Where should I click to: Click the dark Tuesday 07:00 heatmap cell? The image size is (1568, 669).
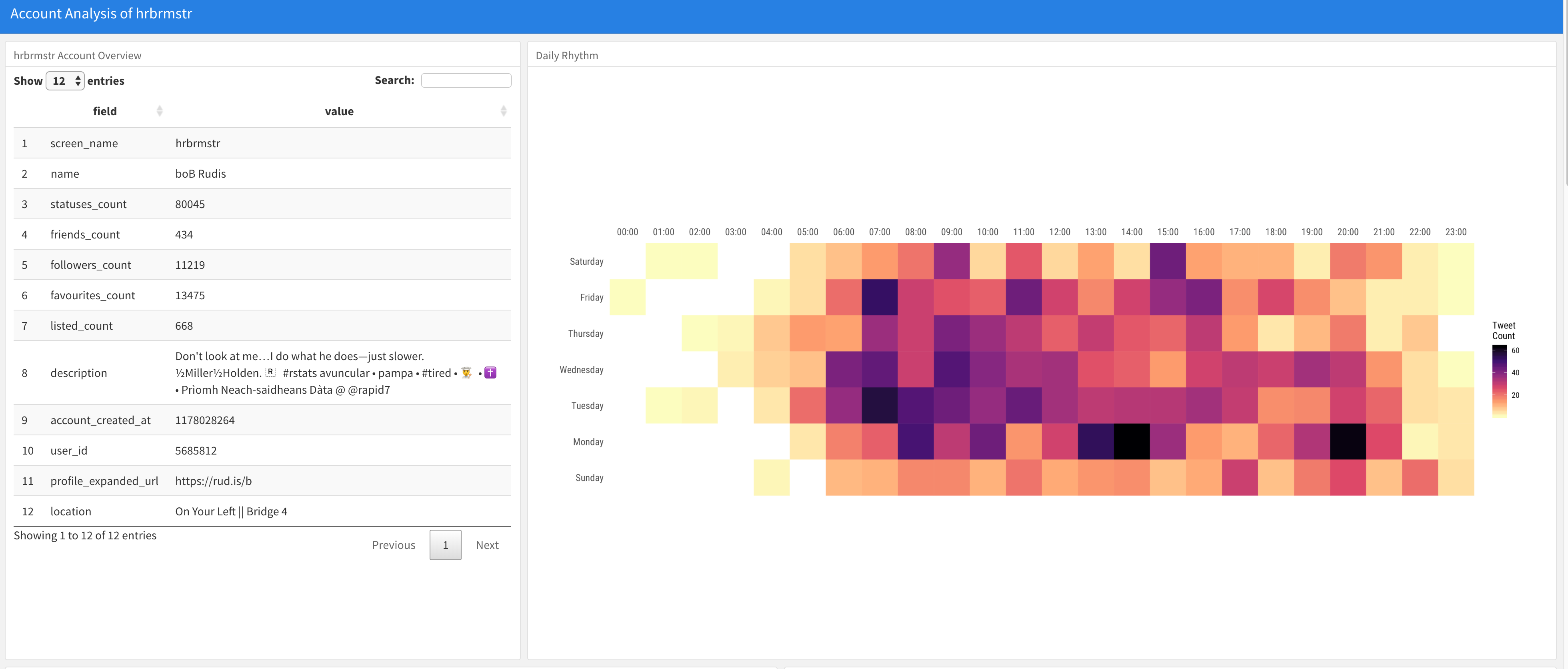[880, 405]
